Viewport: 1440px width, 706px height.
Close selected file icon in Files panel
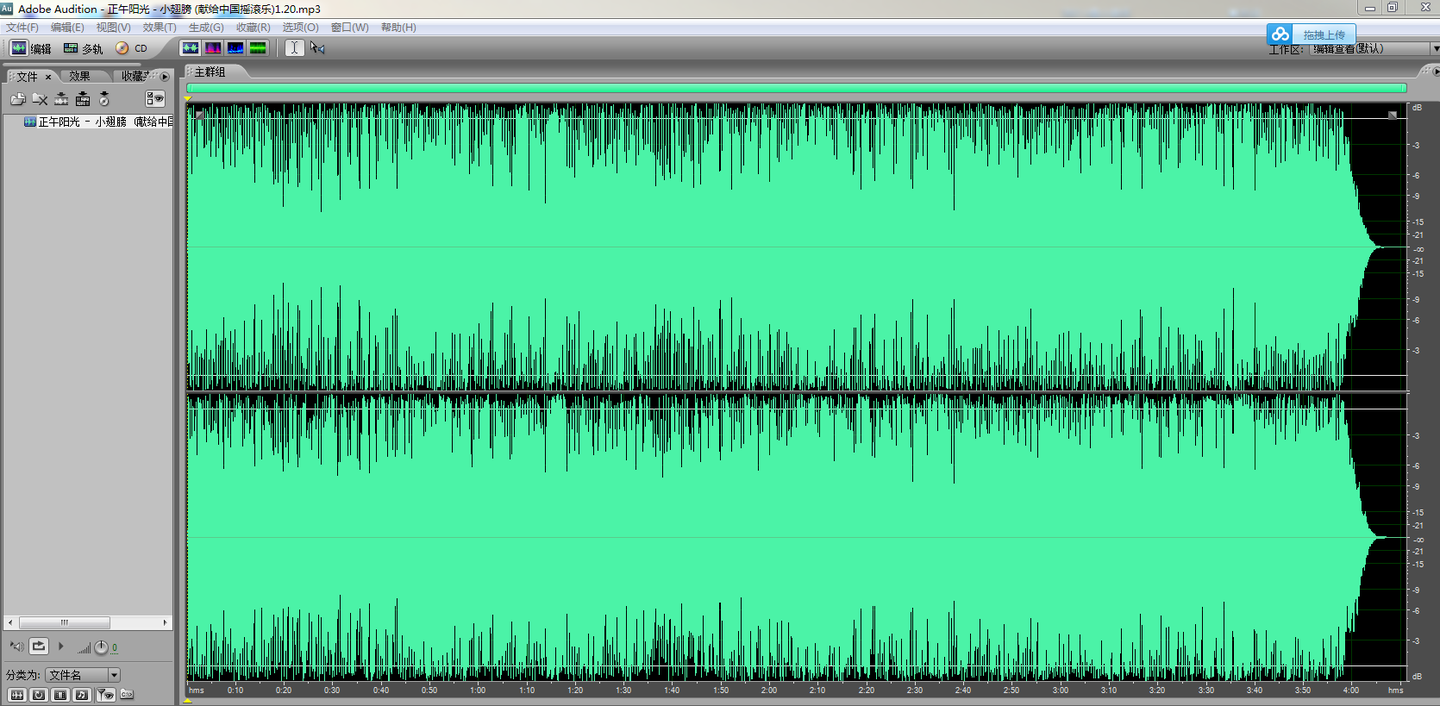point(40,99)
